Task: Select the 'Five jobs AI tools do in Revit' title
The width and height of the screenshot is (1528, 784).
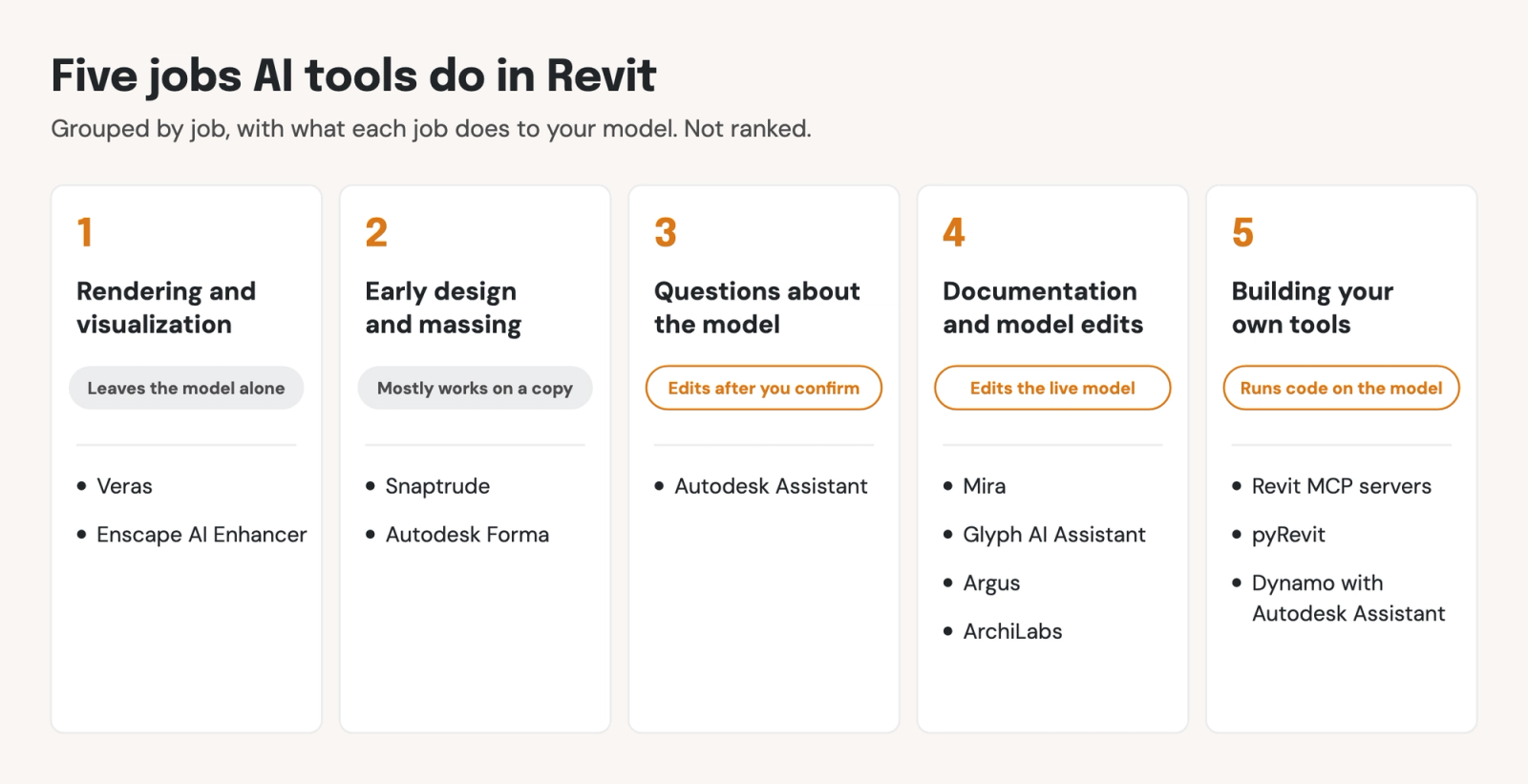Action: [353, 75]
